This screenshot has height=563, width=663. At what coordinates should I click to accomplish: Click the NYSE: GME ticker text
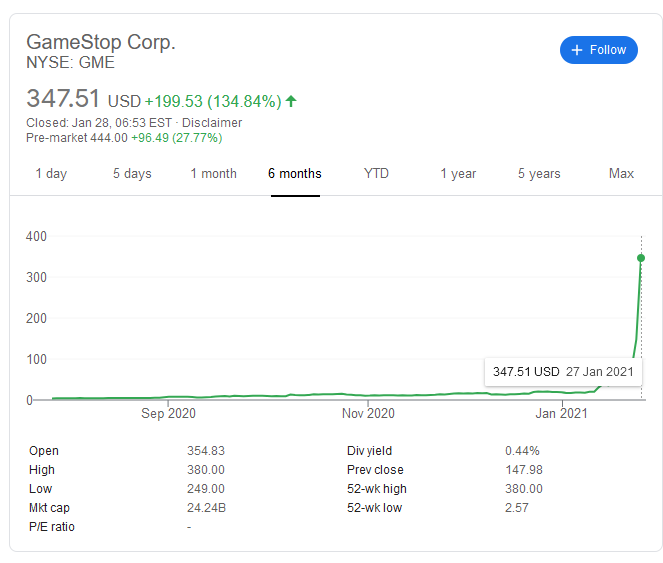[x=70, y=63]
